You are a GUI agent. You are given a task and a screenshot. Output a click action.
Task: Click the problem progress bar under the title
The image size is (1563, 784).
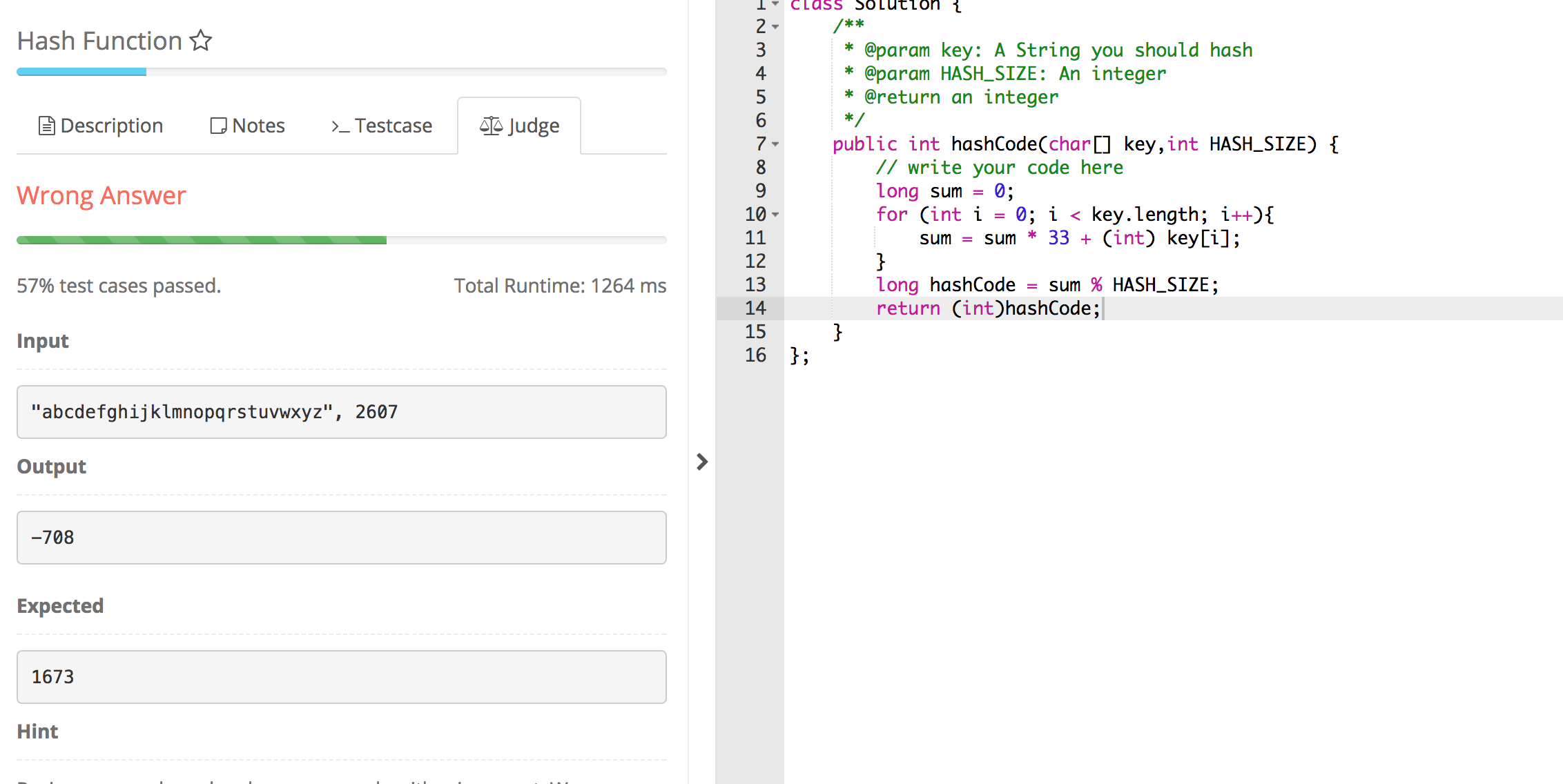[x=342, y=72]
